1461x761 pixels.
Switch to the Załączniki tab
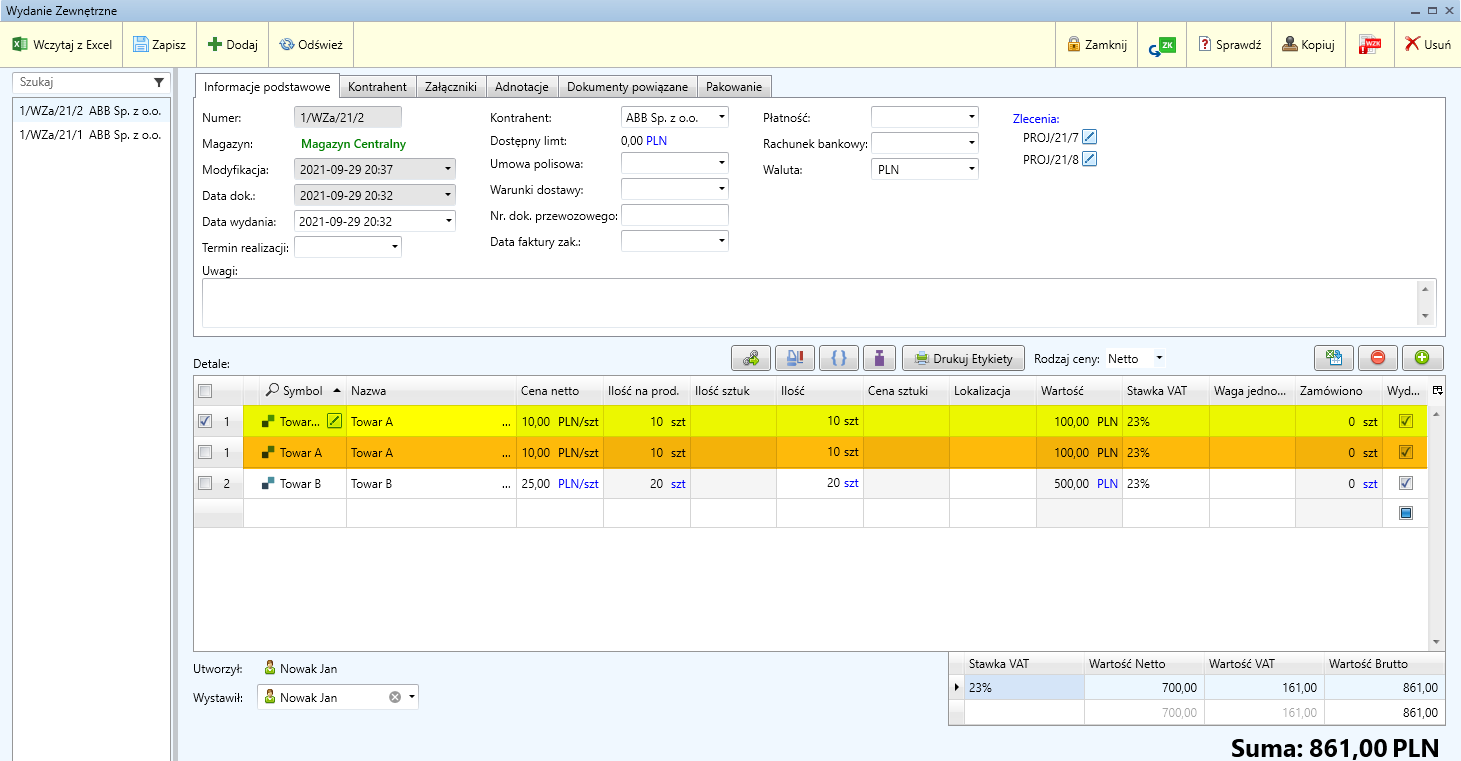coord(449,87)
